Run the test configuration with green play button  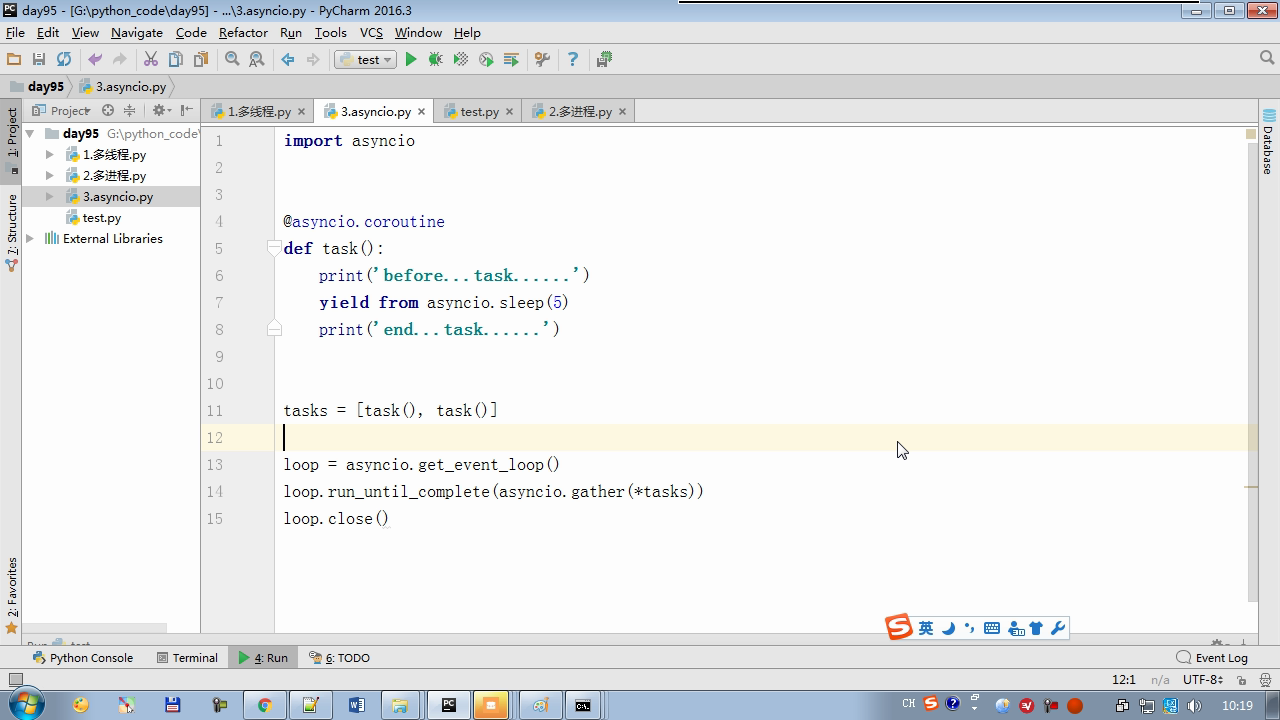(x=410, y=60)
